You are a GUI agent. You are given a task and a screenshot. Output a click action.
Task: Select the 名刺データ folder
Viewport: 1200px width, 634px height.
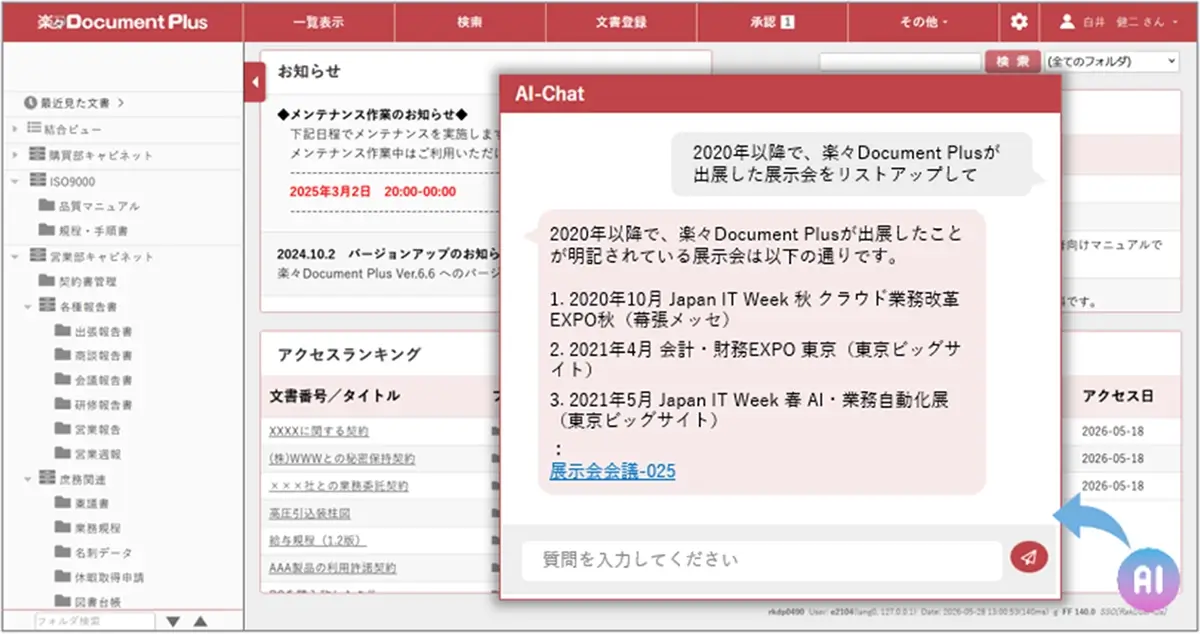[102, 553]
